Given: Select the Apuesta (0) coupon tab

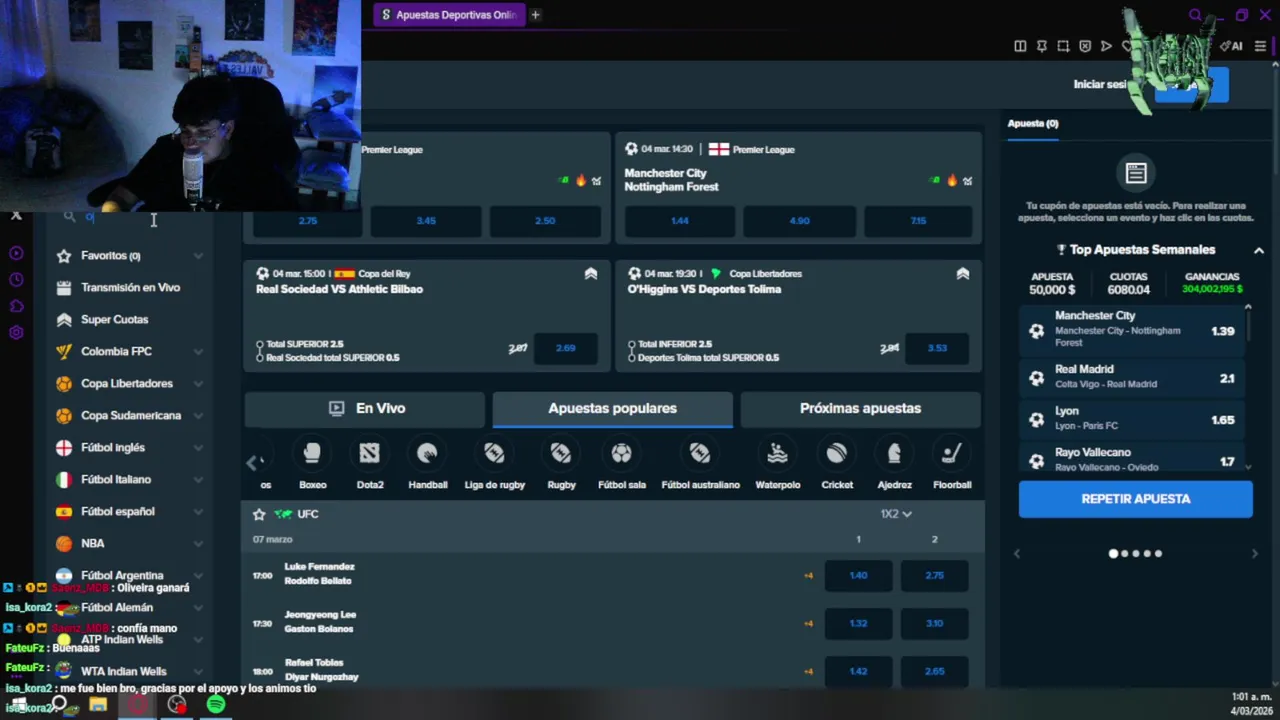Looking at the screenshot, I should click(1033, 124).
